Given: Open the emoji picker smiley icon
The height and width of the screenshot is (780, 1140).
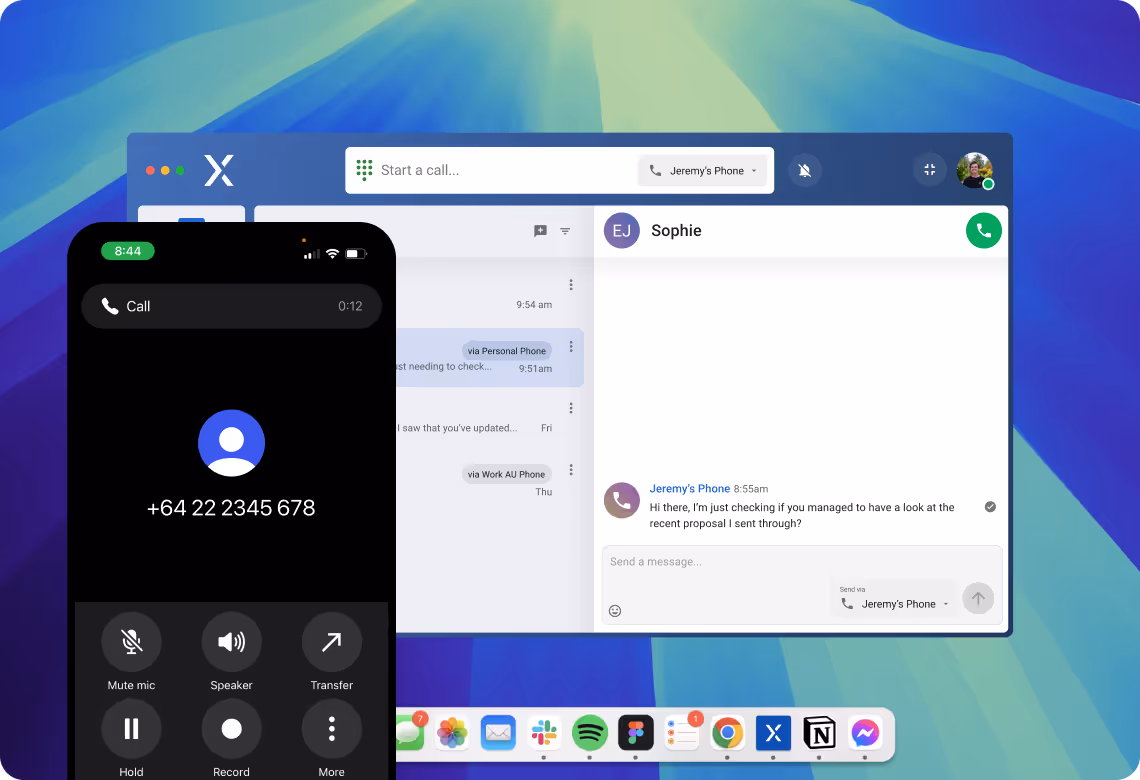Looking at the screenshot, I should click(615, 611).
